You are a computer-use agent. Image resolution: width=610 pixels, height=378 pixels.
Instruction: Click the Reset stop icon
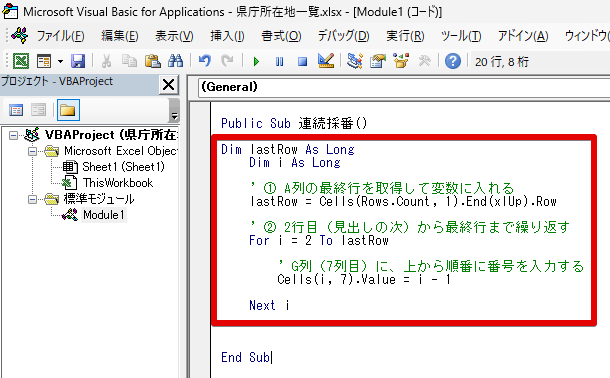[x=302, y=61]
